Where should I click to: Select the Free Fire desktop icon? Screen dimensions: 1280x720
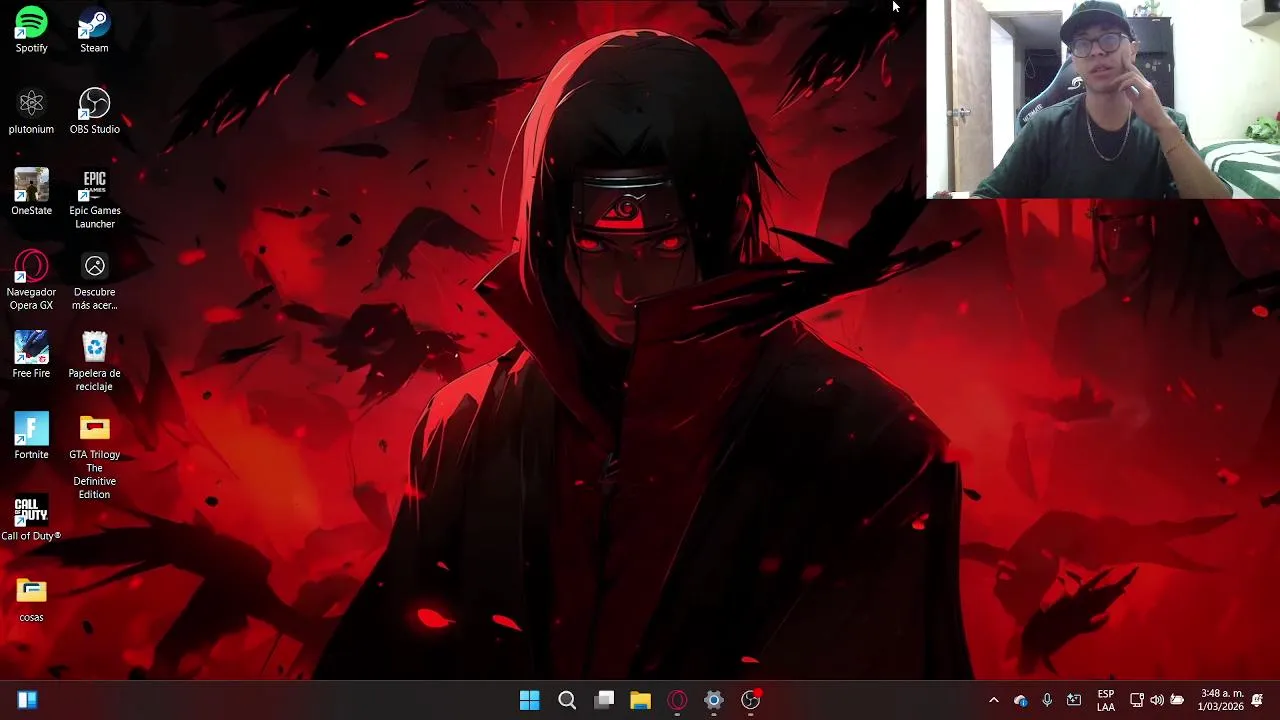[31, 355]
